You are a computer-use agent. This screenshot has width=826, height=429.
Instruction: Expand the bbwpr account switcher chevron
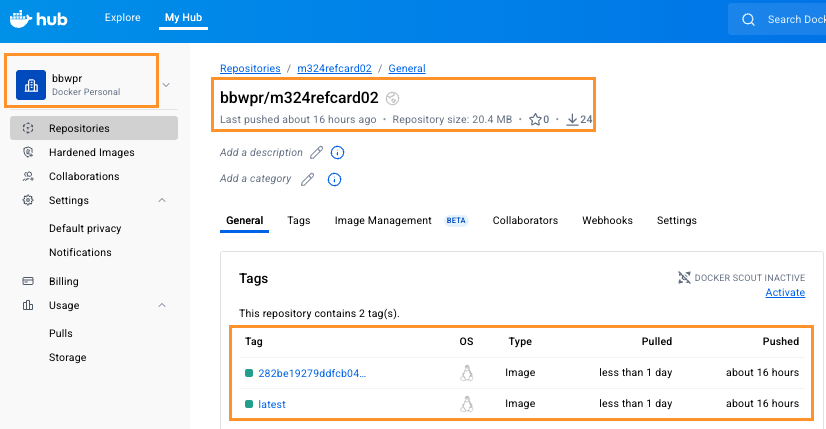click(166, 85)
